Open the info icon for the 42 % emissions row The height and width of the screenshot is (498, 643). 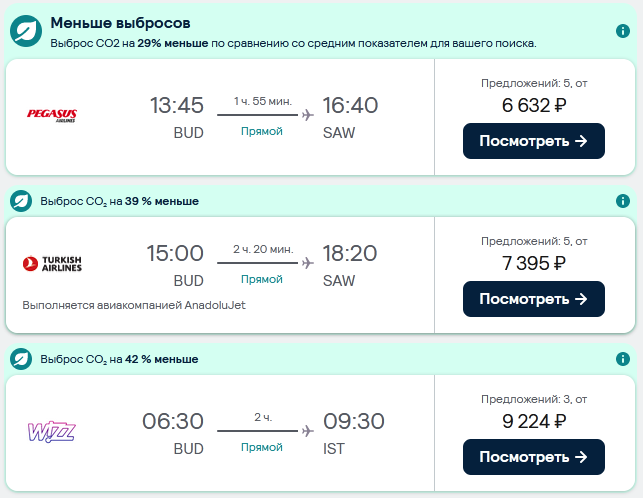pyautogui.click(x=622, y=359)
